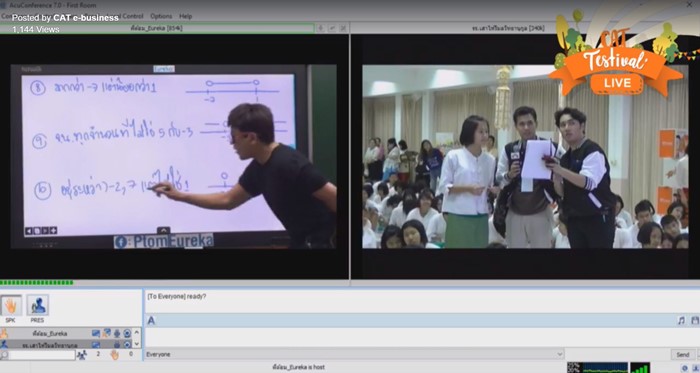700x373 pixels.
Task: Click the magnifier search icon in participant panel
Action: coord(4,355)
